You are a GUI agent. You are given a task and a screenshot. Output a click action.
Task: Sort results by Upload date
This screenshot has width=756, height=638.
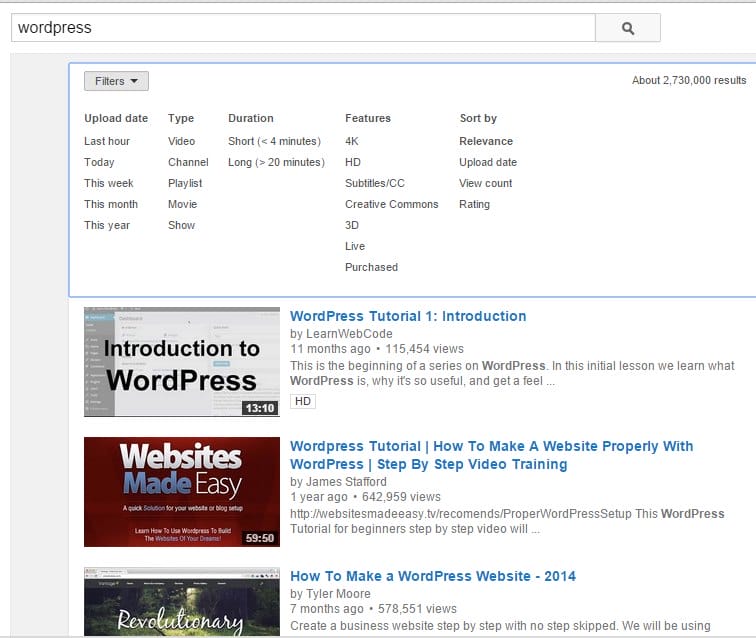tap(488, 162)
